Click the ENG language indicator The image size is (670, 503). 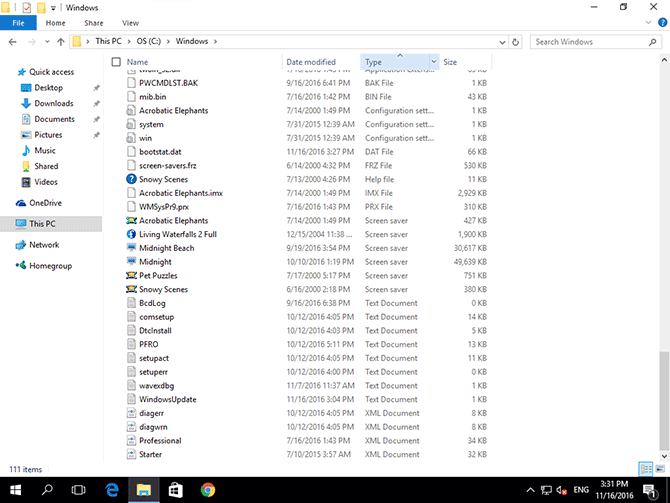click(581, 490)
